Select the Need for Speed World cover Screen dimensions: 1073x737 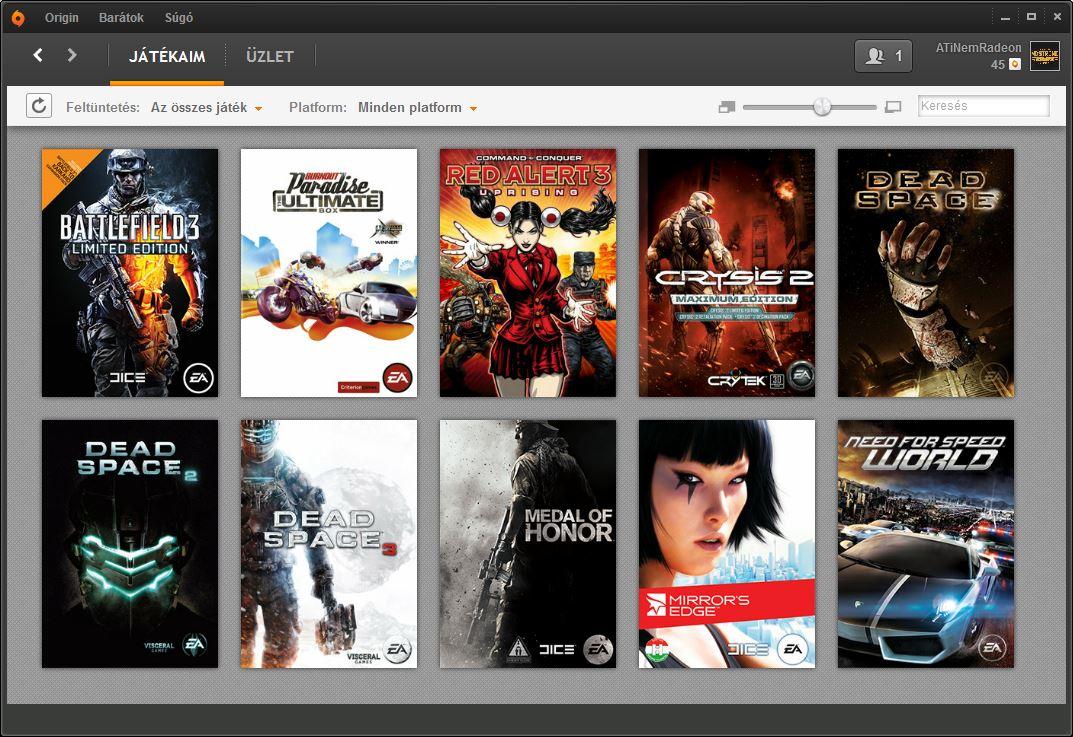[926, 544]
